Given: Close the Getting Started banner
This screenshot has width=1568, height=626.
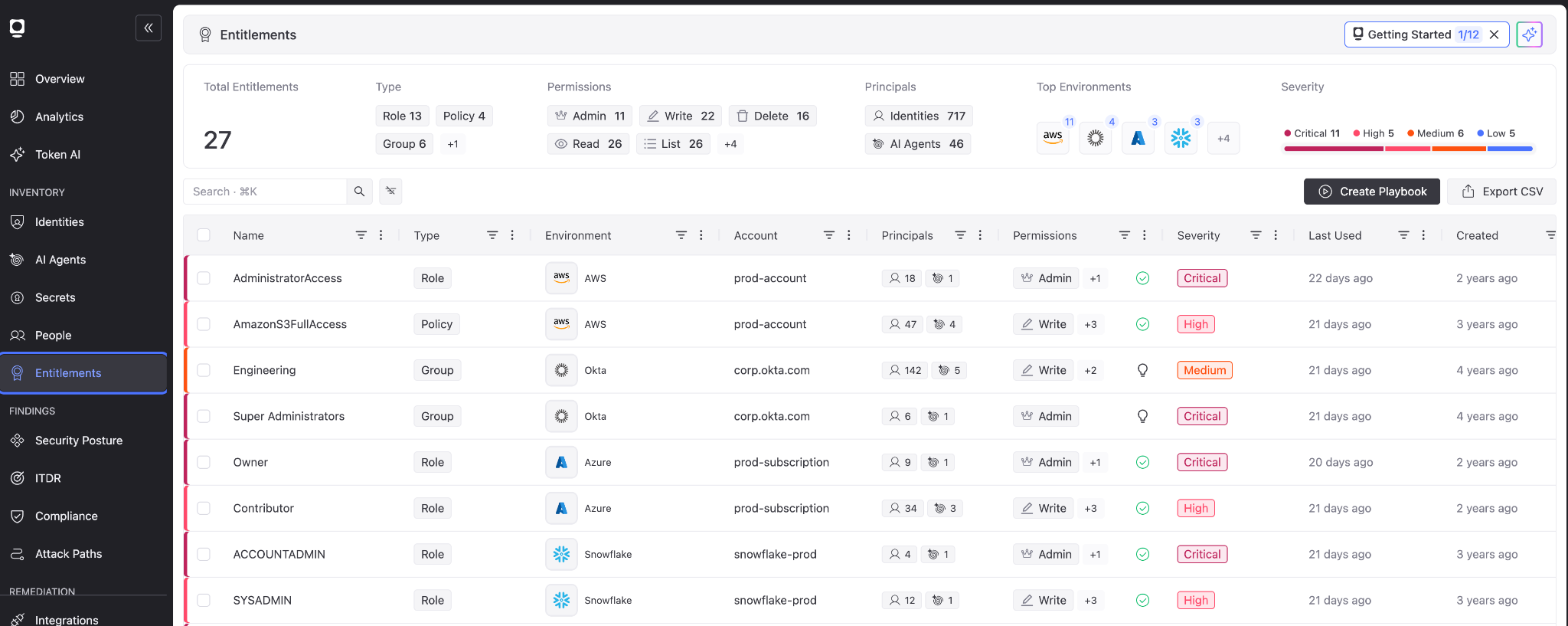Looking at the screenshot, I should 1494,34.
